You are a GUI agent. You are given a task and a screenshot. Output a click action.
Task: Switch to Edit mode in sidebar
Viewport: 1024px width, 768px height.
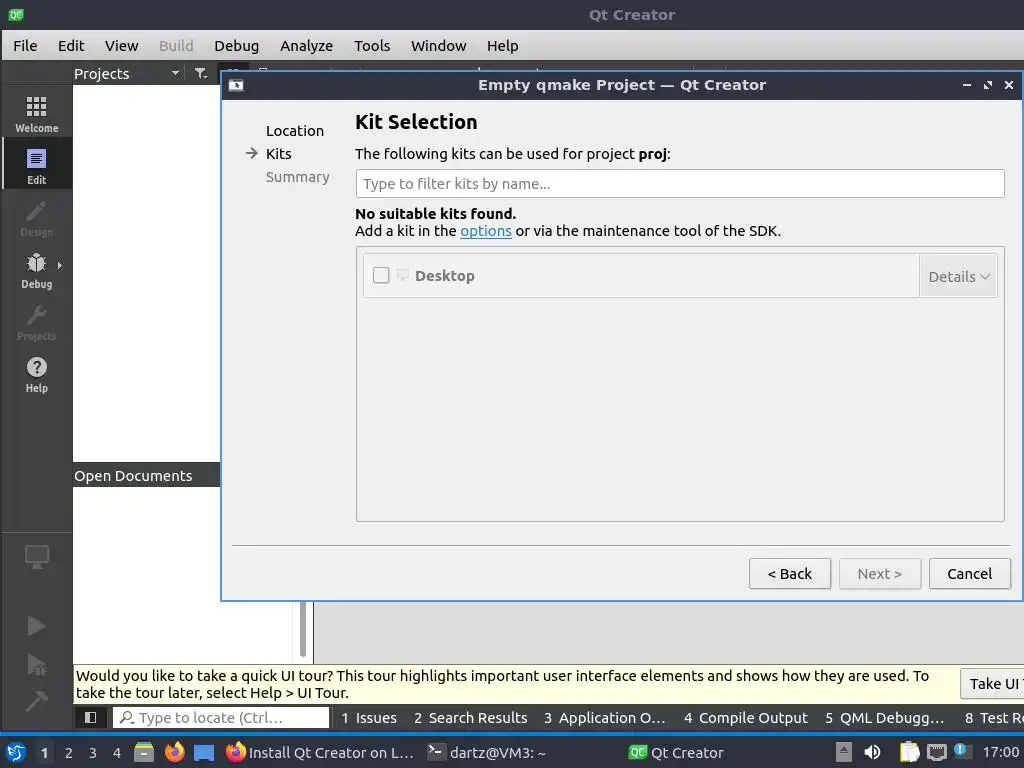click(x=37, y=165)
